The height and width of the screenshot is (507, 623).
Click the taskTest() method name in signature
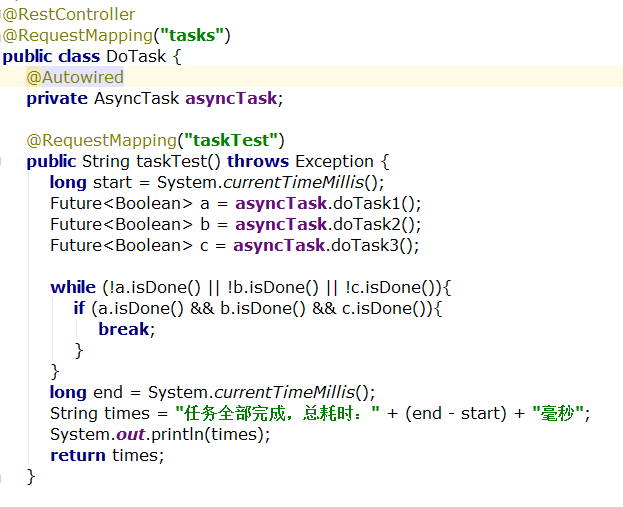[x=178, y=161]
